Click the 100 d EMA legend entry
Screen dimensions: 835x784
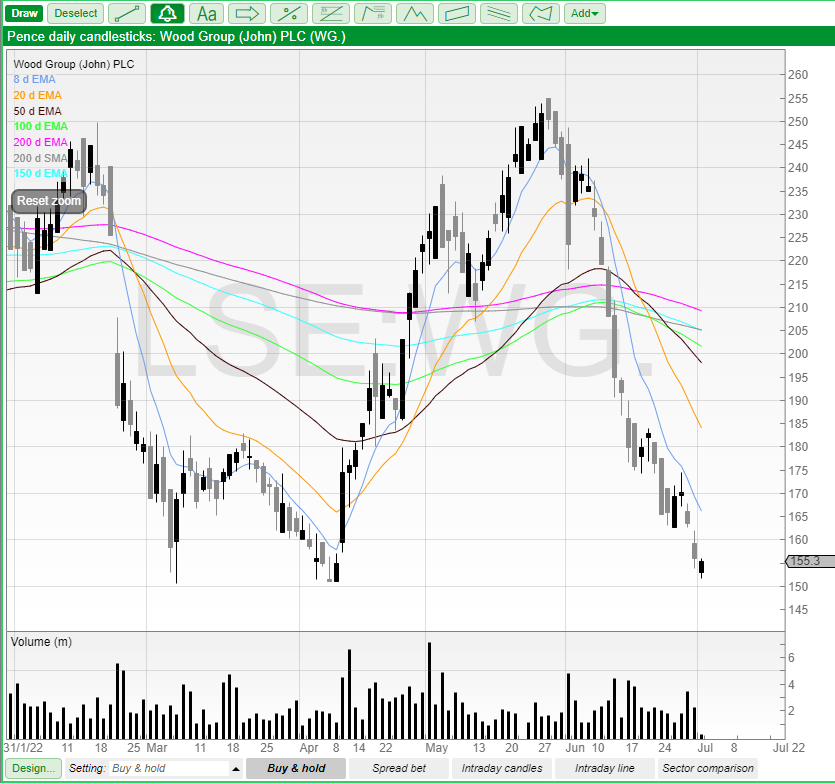tap(40, 126)
